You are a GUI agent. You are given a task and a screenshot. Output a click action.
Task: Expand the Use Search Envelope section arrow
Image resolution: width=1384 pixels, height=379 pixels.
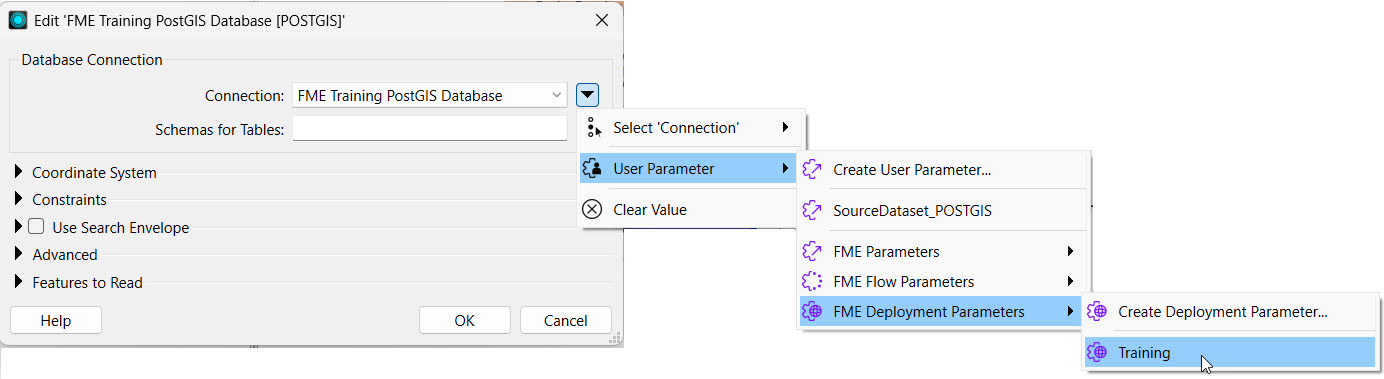(x=19, y=227)
